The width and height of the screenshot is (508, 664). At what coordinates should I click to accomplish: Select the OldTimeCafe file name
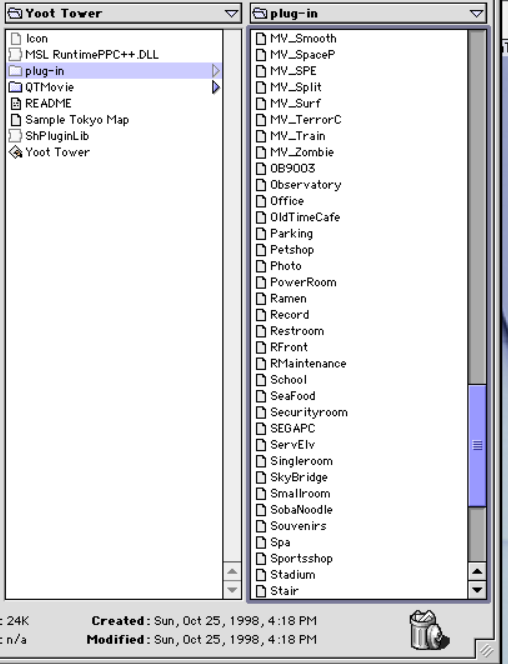(x=305, y=217)
